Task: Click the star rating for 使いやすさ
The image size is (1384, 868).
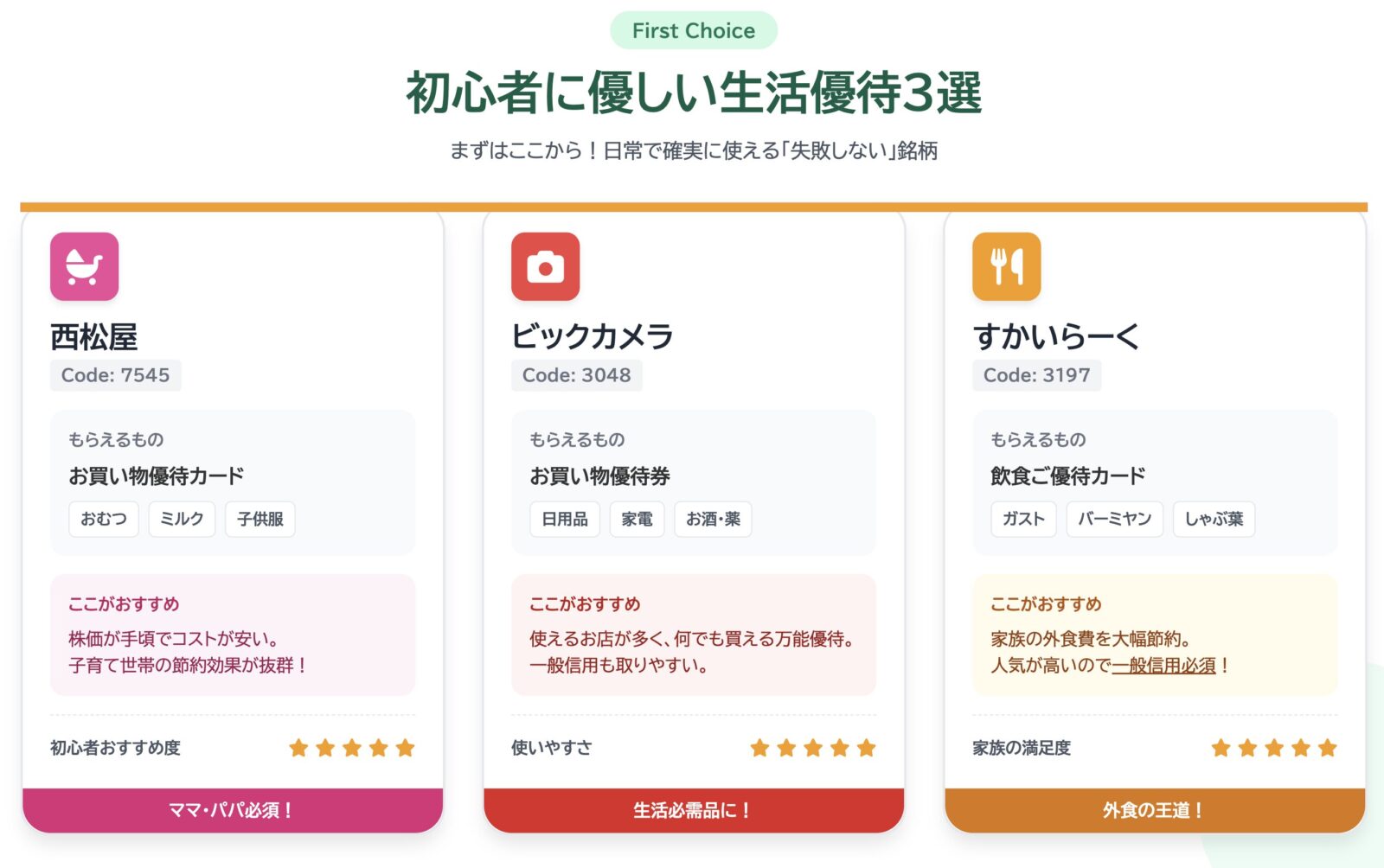Action: click(x=812, y=748)
